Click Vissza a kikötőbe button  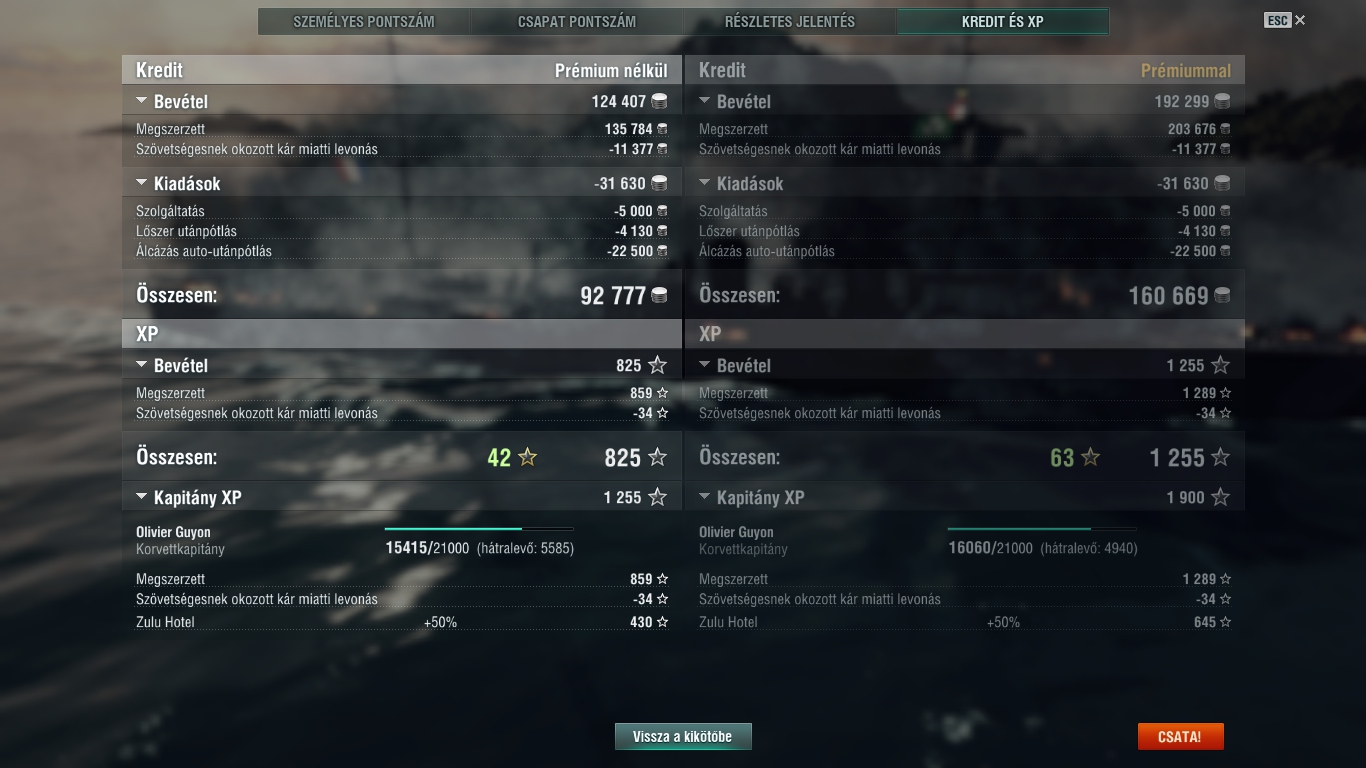683,737
